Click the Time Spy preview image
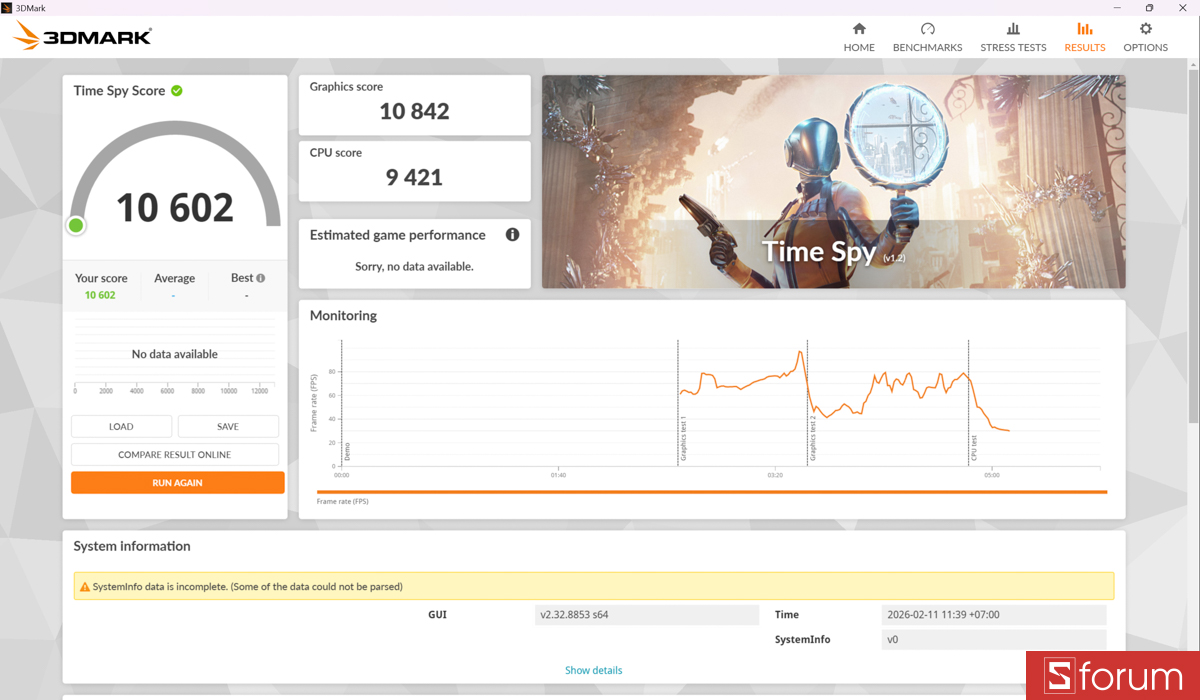 point(834,181)
